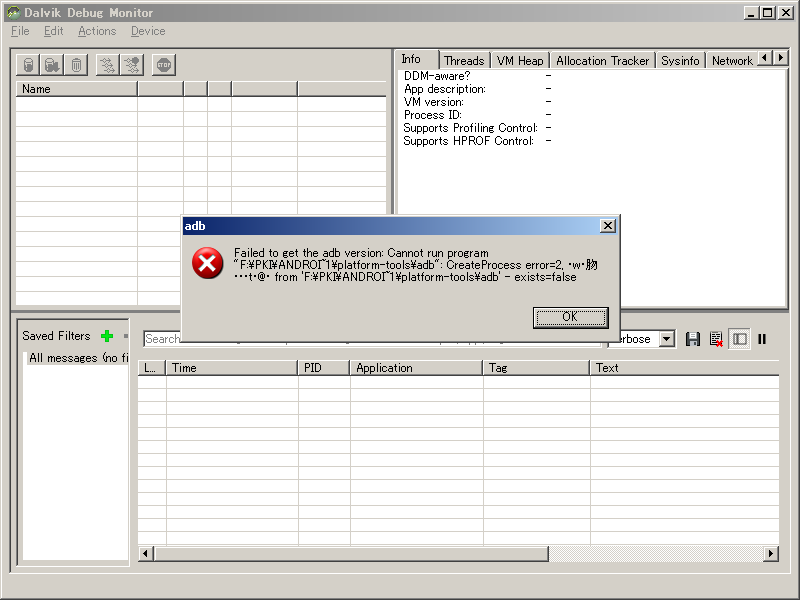
Task: Click the L... level column header
Action: [152, 368]
